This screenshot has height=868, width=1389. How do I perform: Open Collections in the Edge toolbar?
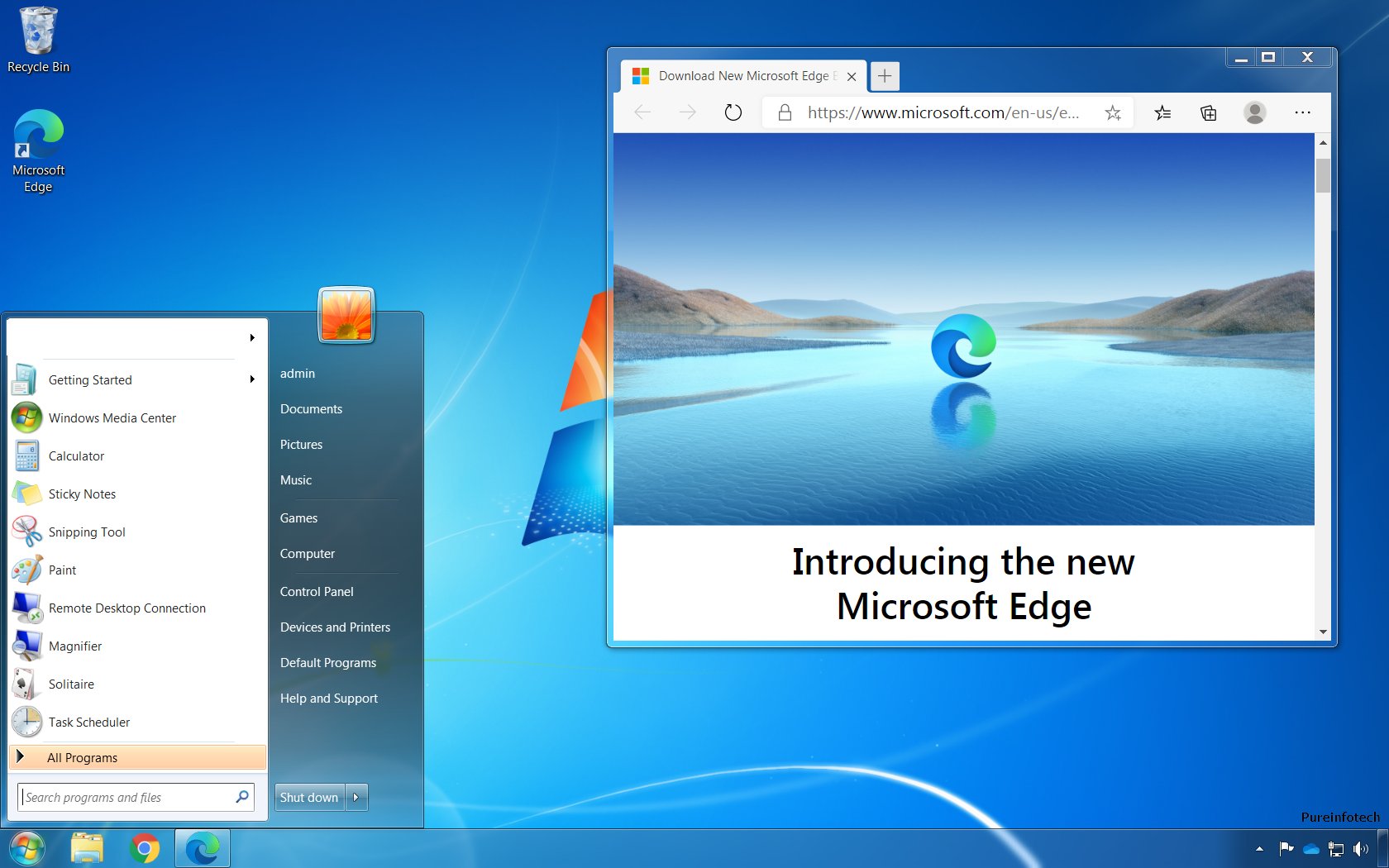pos(1208,112)
